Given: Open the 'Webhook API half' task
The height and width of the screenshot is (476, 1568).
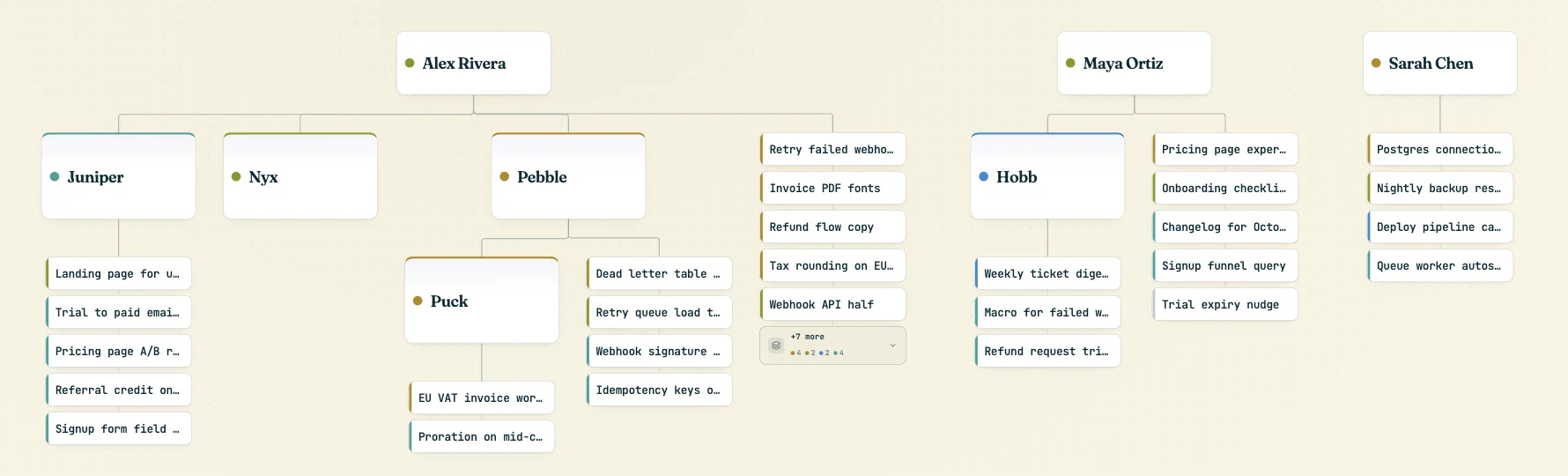Looking at the screenshot, I should (x=832, y=304).
